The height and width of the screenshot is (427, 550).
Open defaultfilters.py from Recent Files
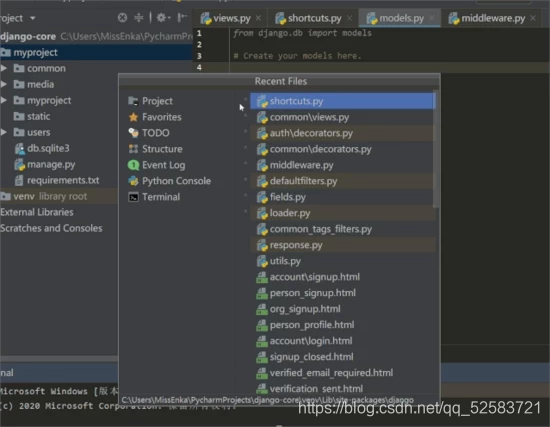click(x=342, y=181)
